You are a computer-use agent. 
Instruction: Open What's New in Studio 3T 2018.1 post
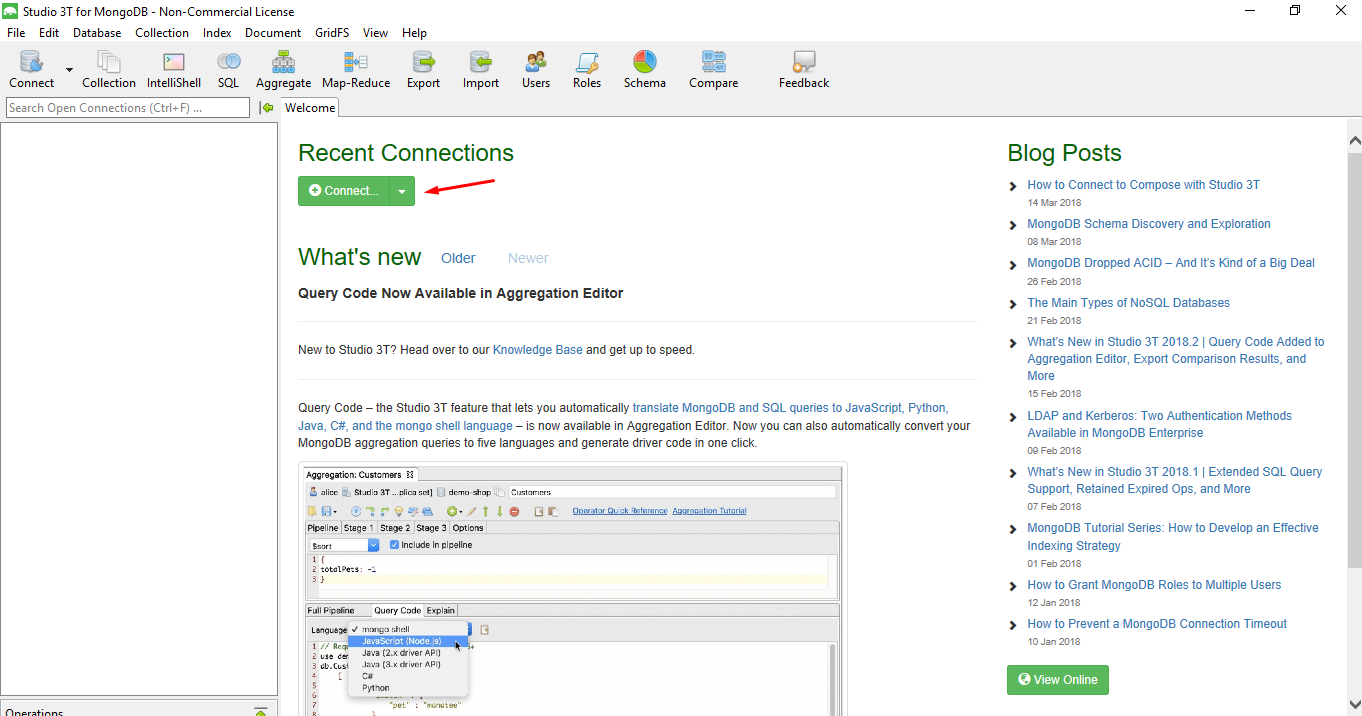pos(1175,480)
